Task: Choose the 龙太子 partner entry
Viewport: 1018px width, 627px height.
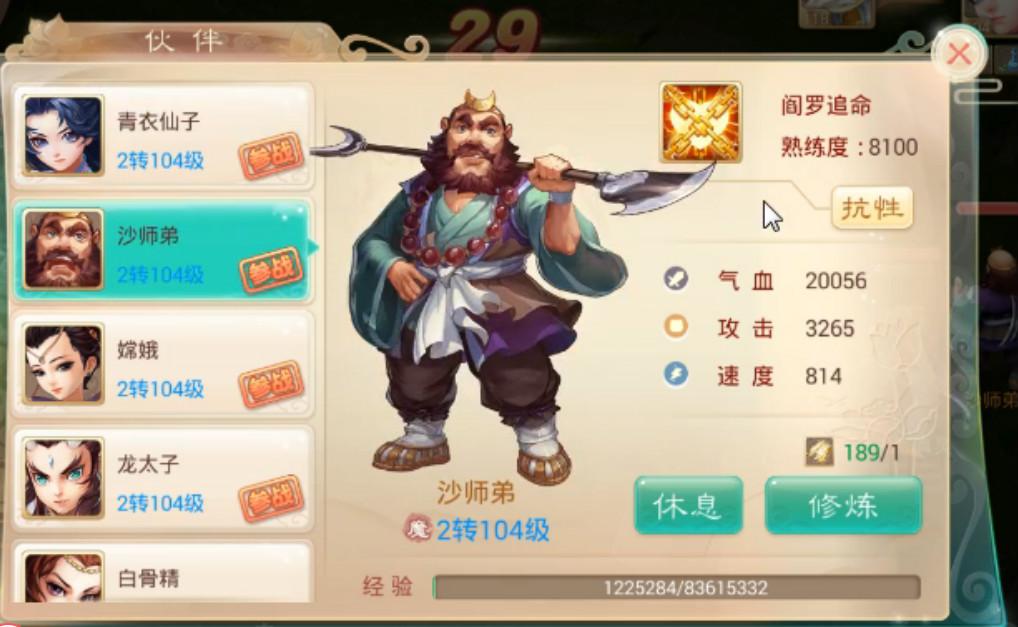Action: (162, 479)
